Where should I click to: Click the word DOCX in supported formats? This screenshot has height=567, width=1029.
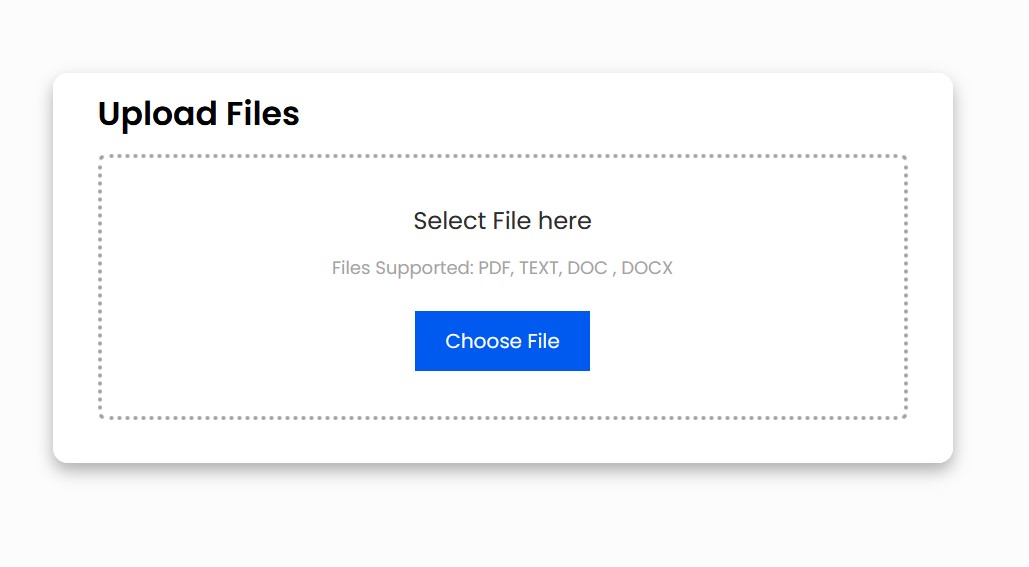(647, 268)
